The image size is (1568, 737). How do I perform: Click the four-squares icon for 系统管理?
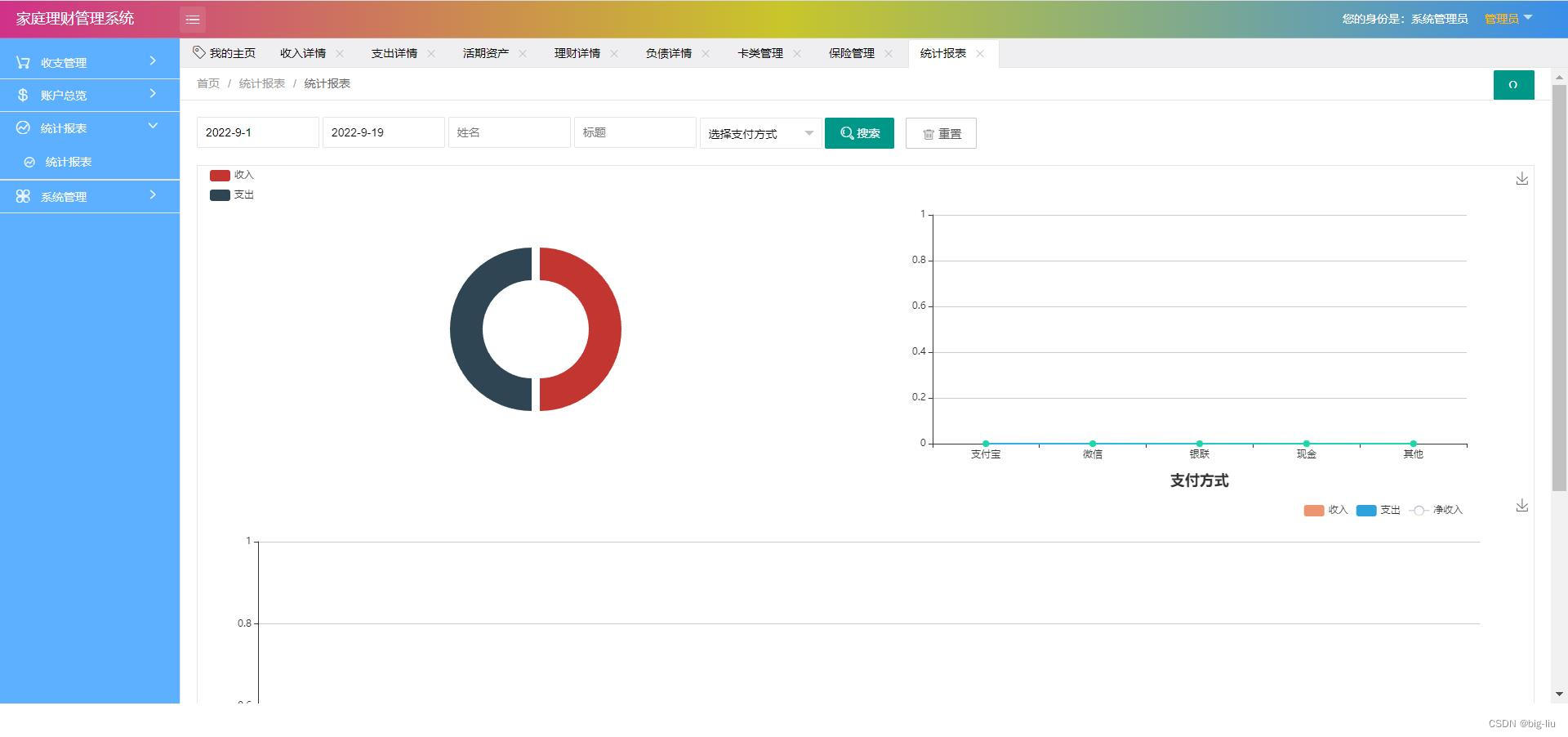pyautogui.click(x=23, y=196)
